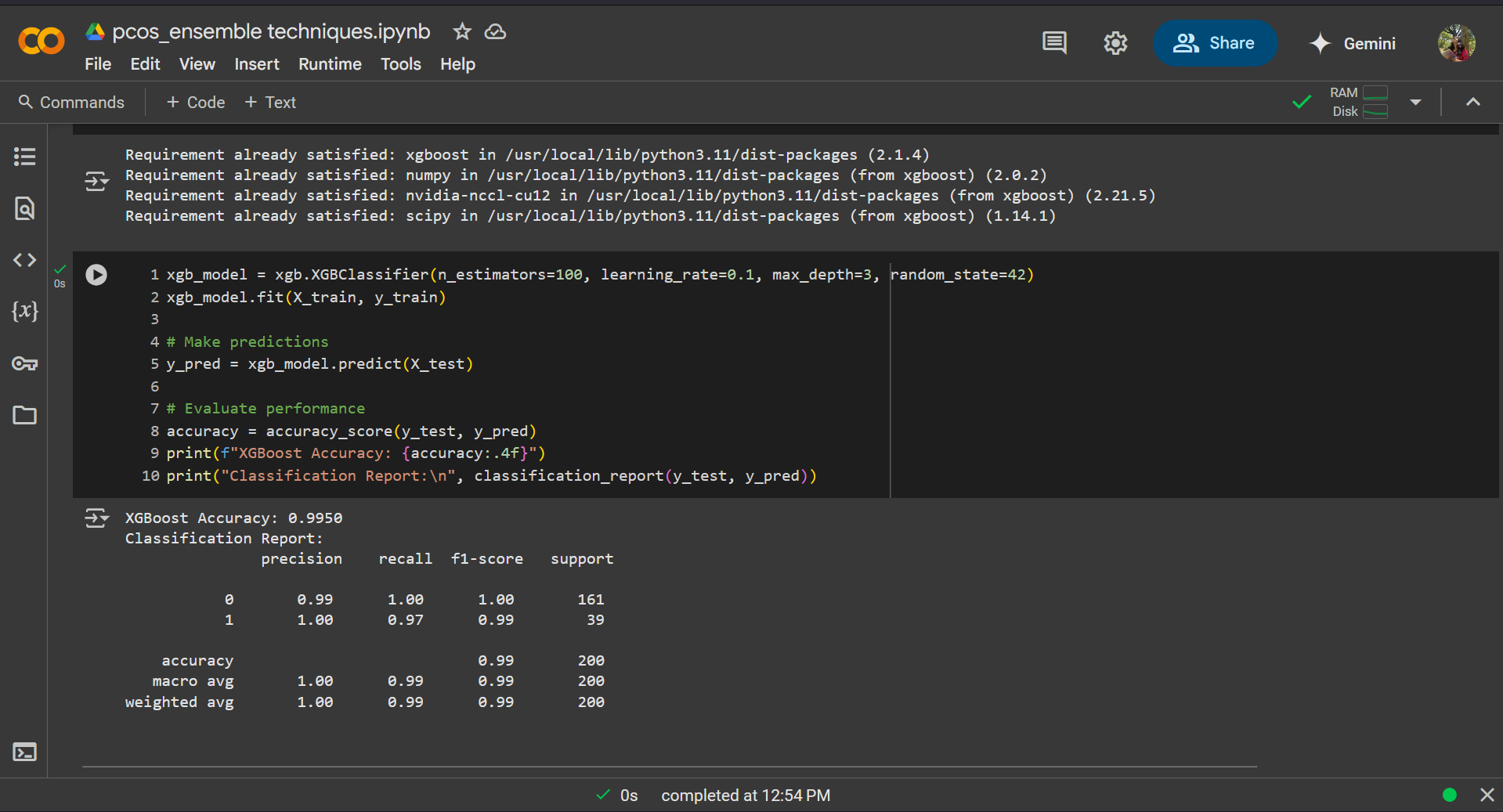Click the Gemini button label
Screen dimensions: 1503x812
coord(1369,44)
